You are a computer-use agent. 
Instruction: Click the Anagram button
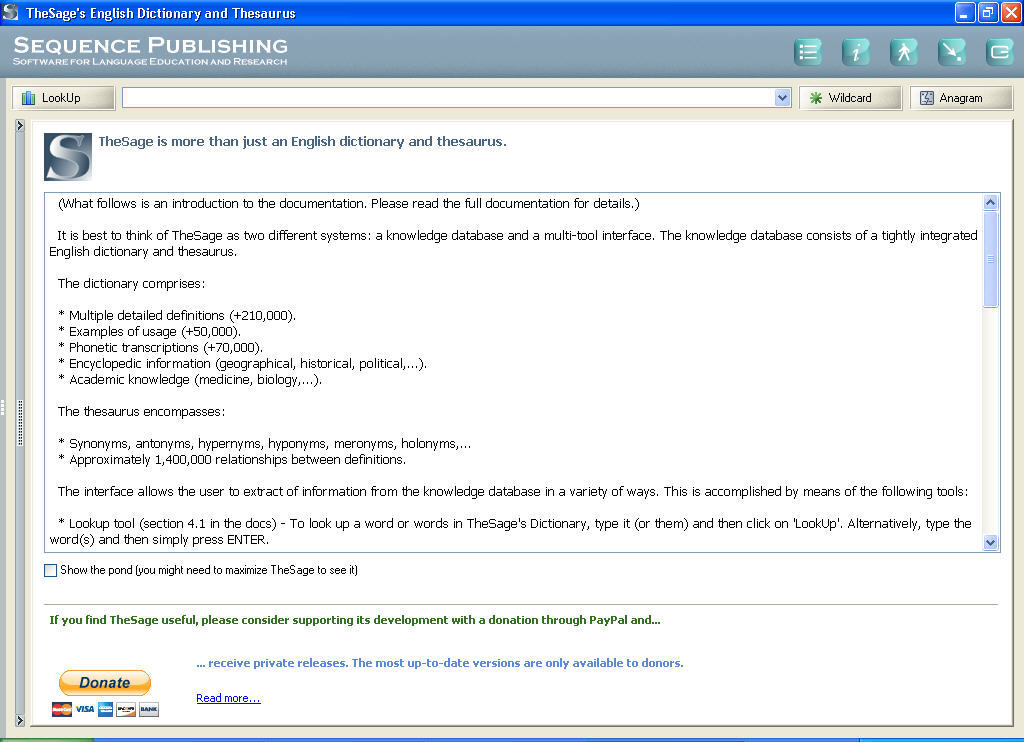point(961,98)
